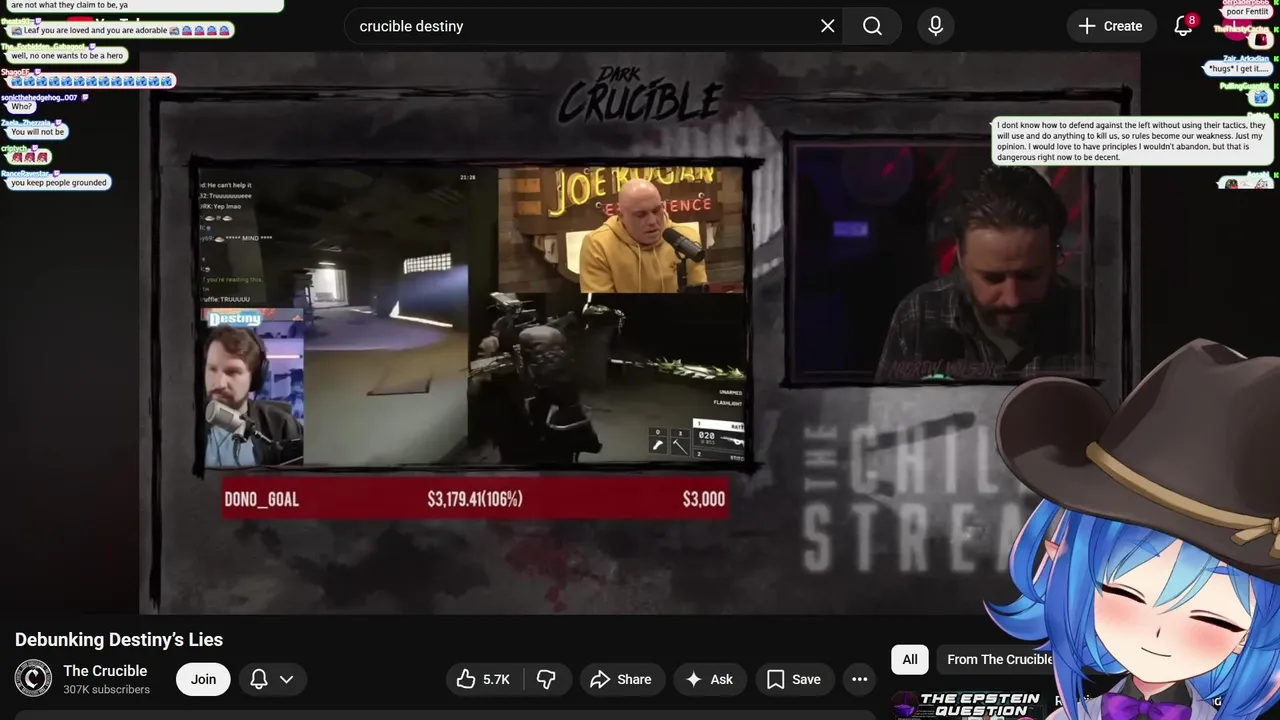
Task: Click the chat message 'you keep people grounded'
Action: (x=59, y=183)
